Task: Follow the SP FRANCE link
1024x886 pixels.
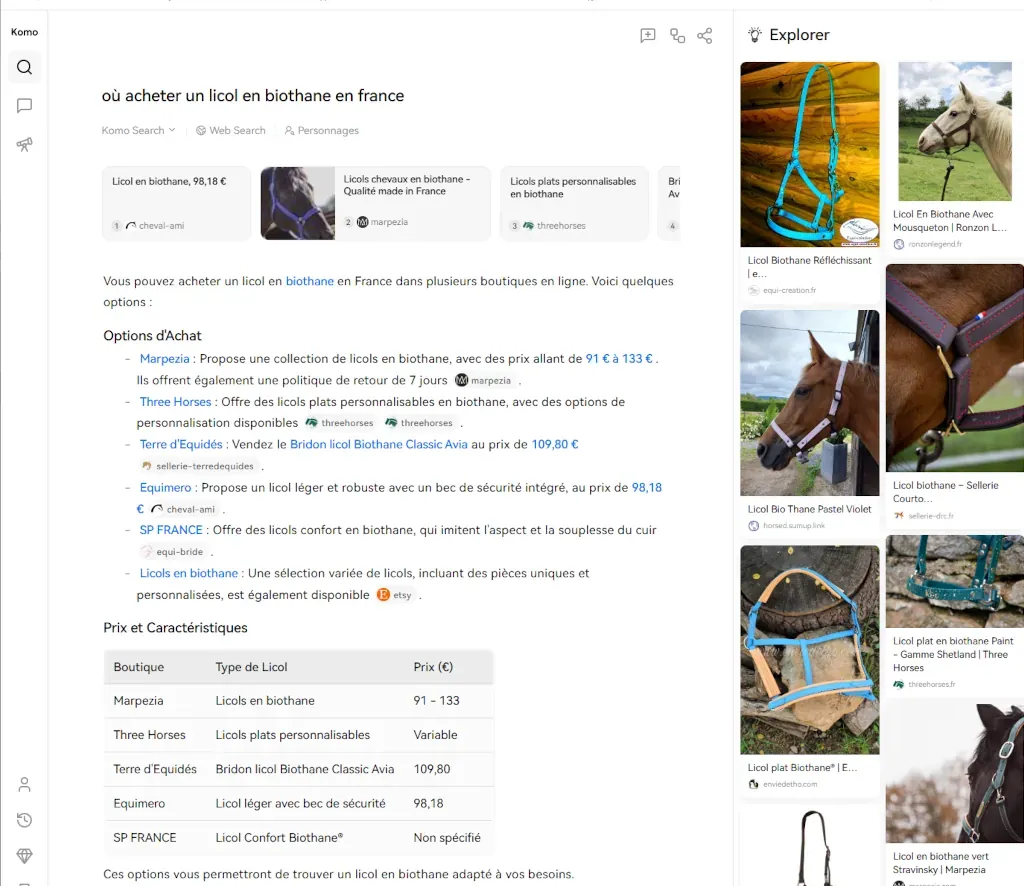Action: point(171,530)
